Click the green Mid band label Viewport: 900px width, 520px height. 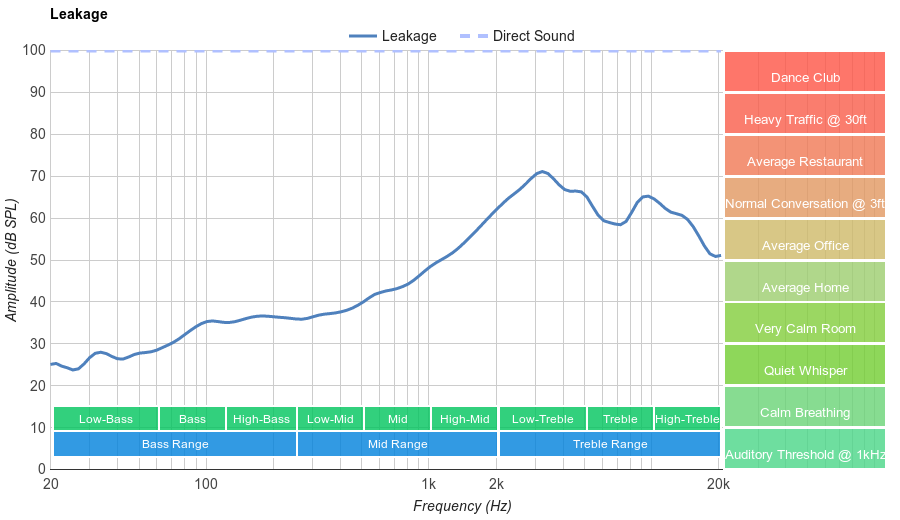coord(397,419)
